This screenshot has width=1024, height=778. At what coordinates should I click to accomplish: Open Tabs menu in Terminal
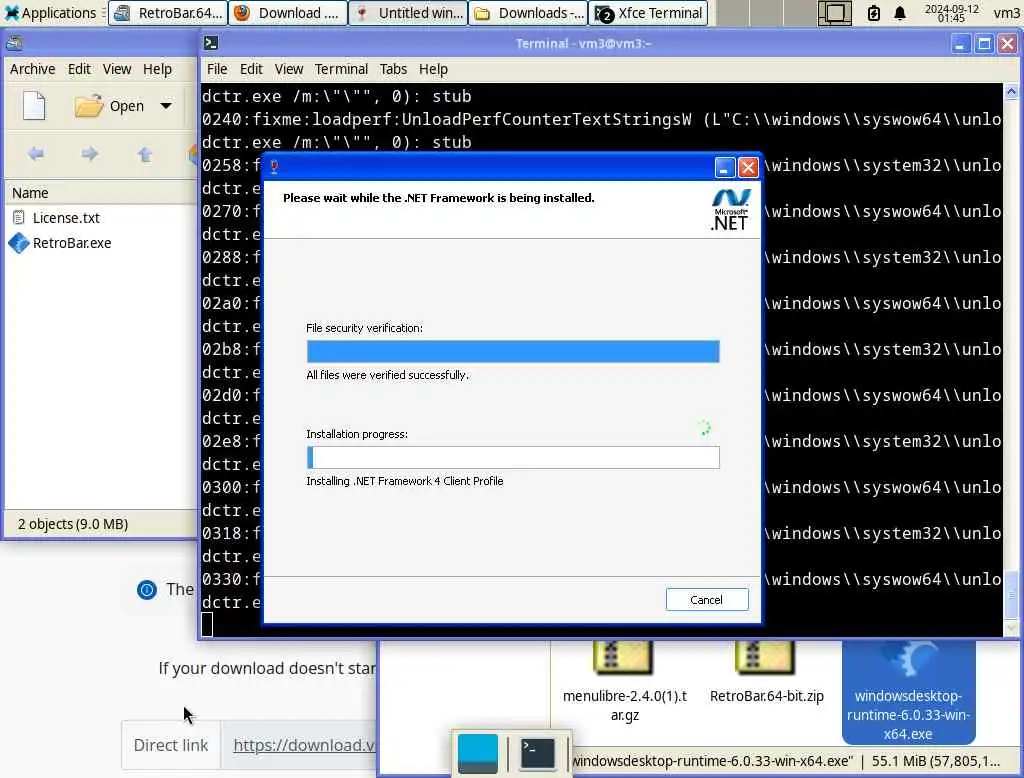pyautogui.click(x=393, y=69)
